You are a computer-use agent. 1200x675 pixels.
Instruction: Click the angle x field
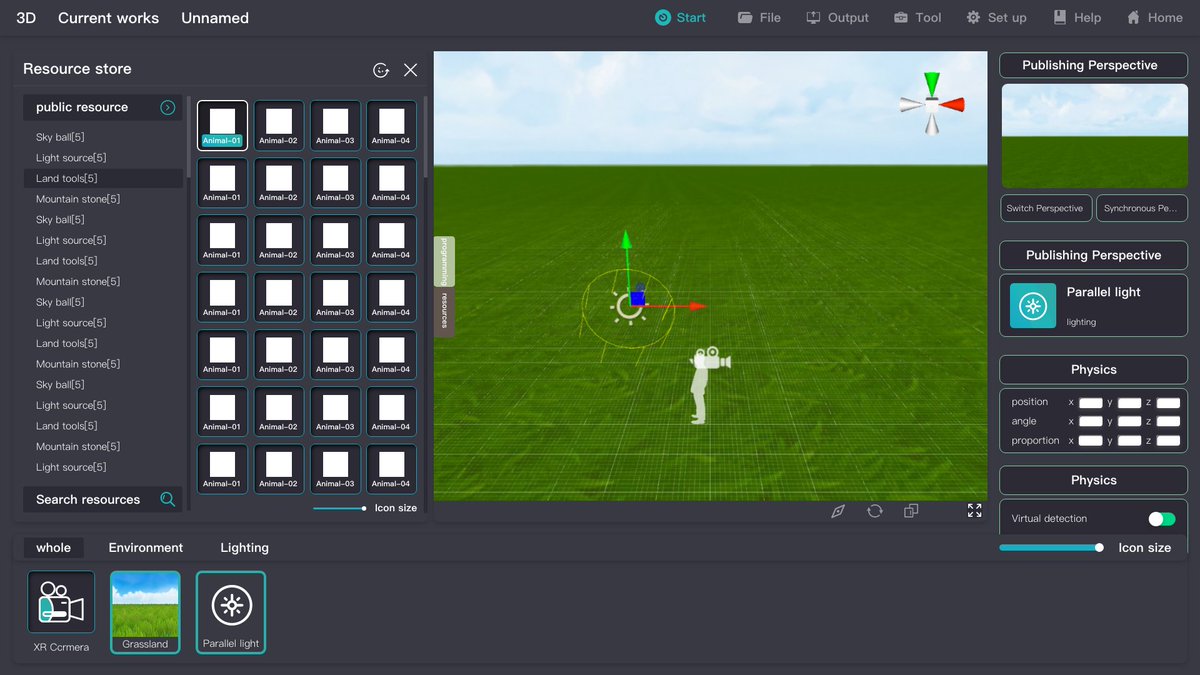(x=1091, y=422)
